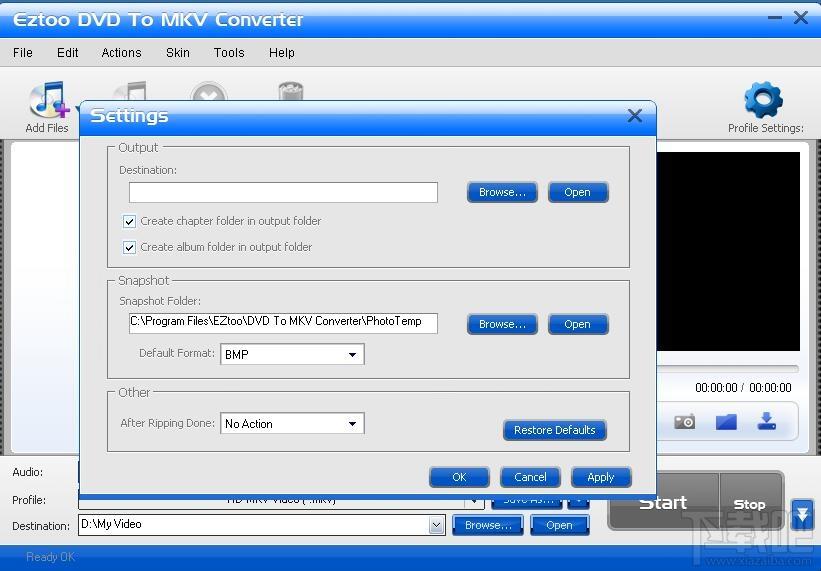This screenshot has height=571, width=821.
Task: Click Browse for Snapshot Folder
Action: point(502,324)
